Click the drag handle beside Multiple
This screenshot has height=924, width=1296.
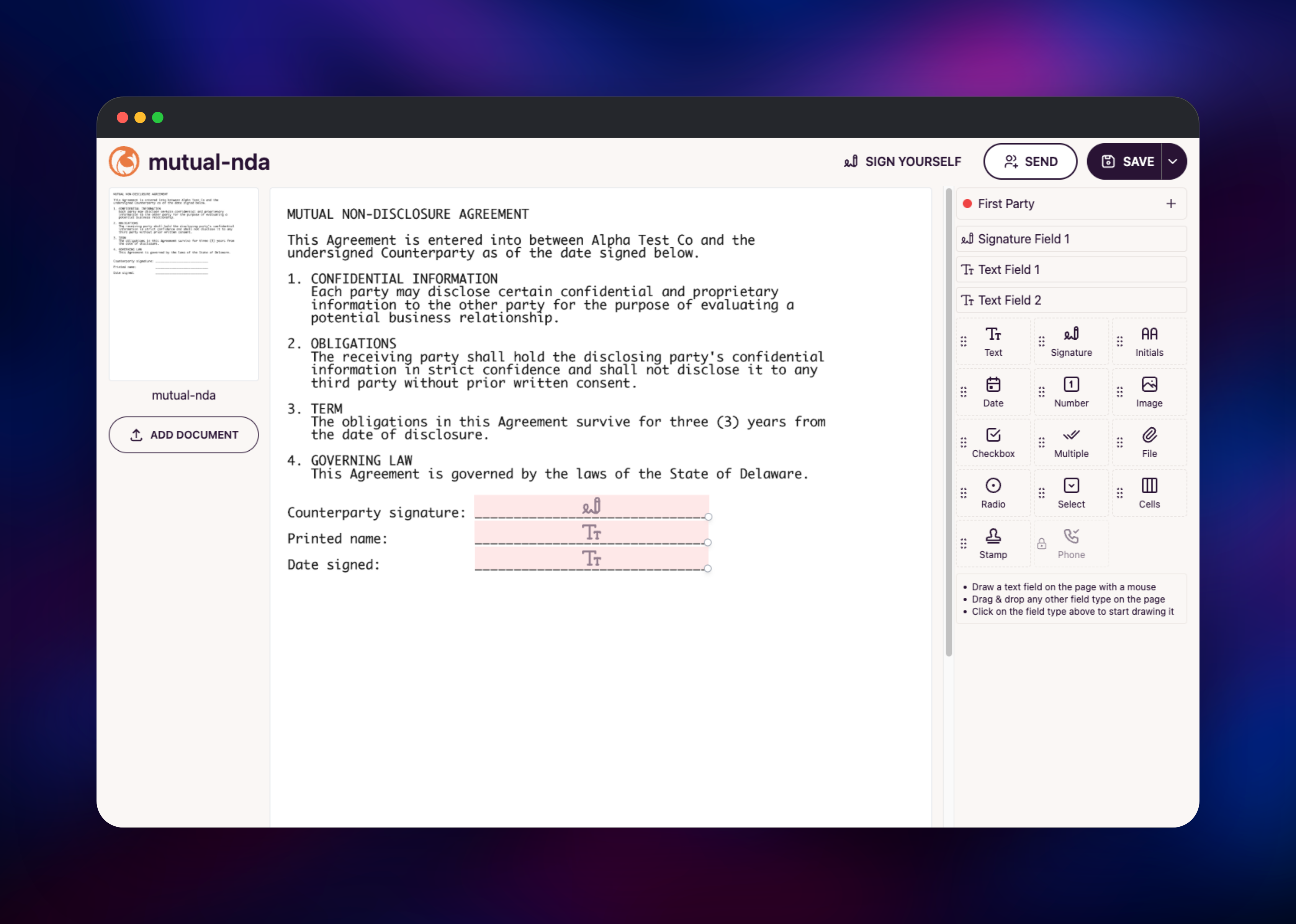1041,443
